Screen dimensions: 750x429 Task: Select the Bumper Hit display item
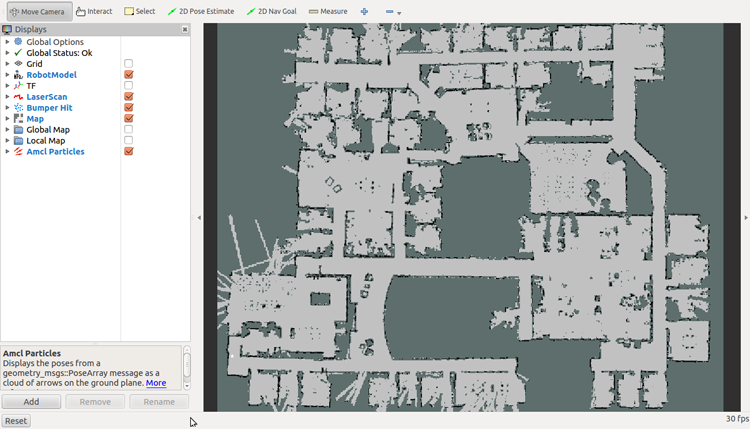49,108
